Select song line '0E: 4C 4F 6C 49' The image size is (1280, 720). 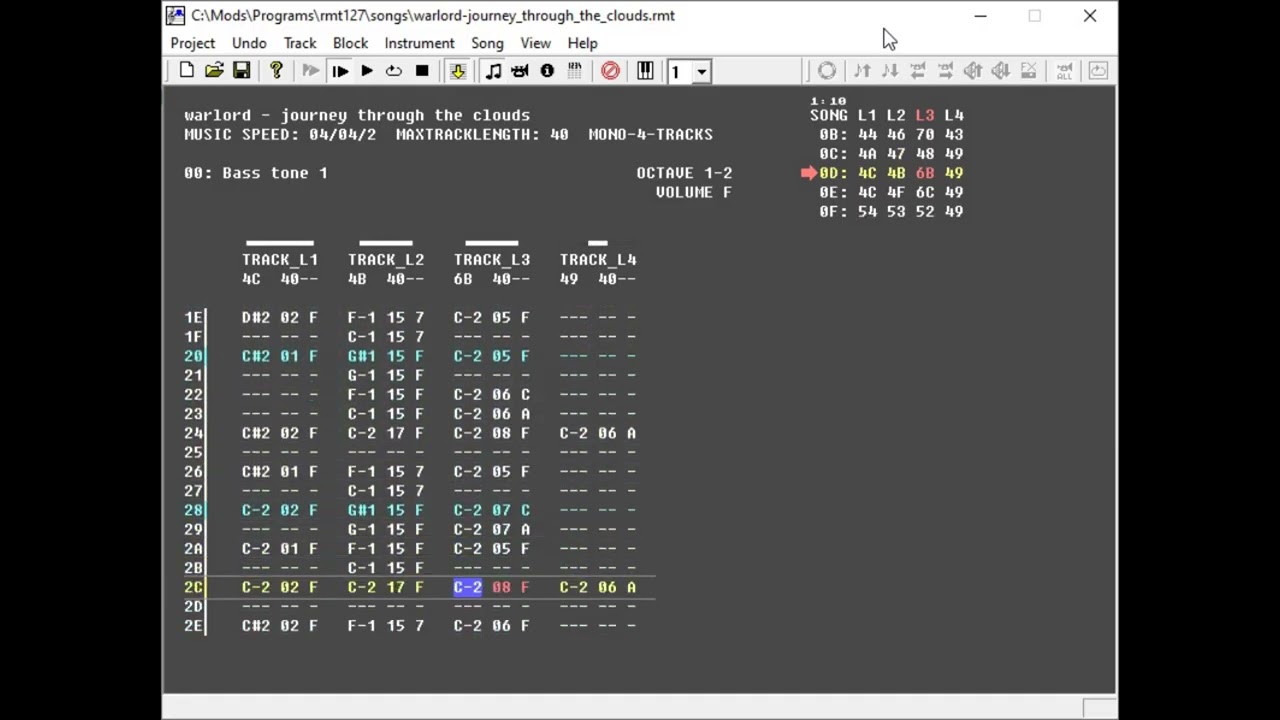click(891, 192)
